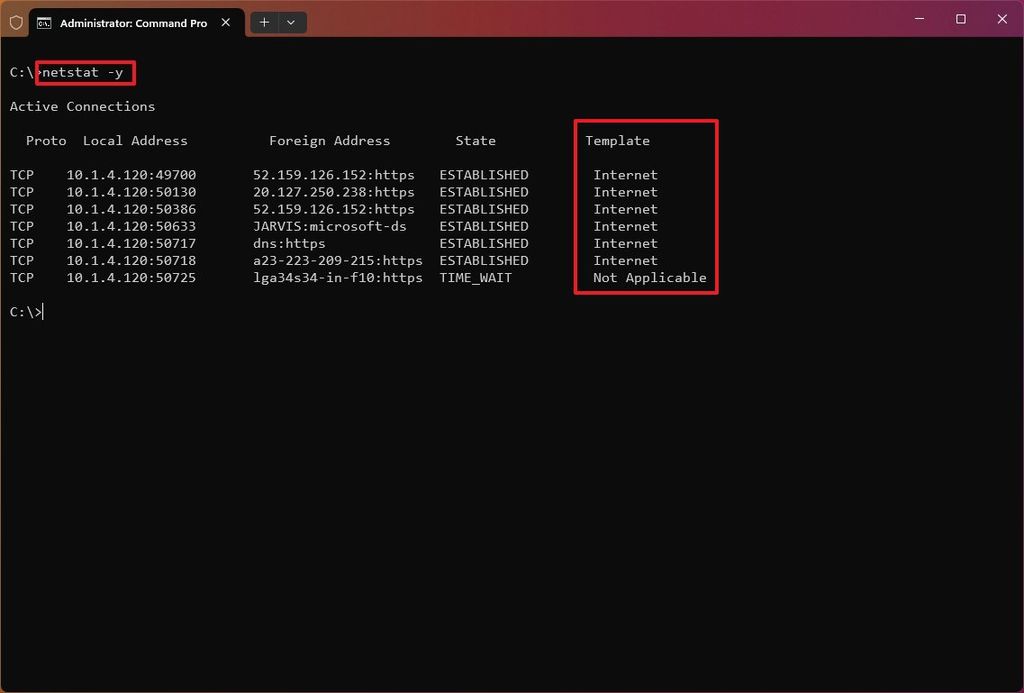
Task: Maximize the terminal window
Action: 959,19
